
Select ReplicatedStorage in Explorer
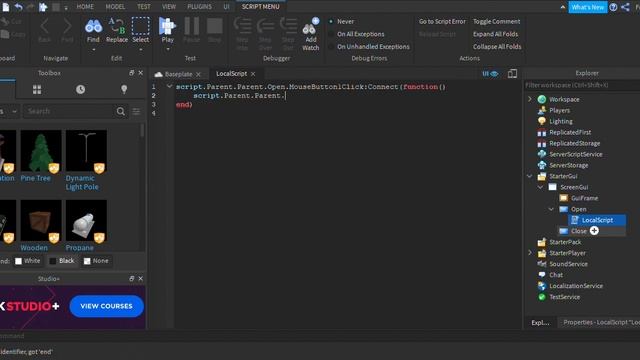coord(575,143)
